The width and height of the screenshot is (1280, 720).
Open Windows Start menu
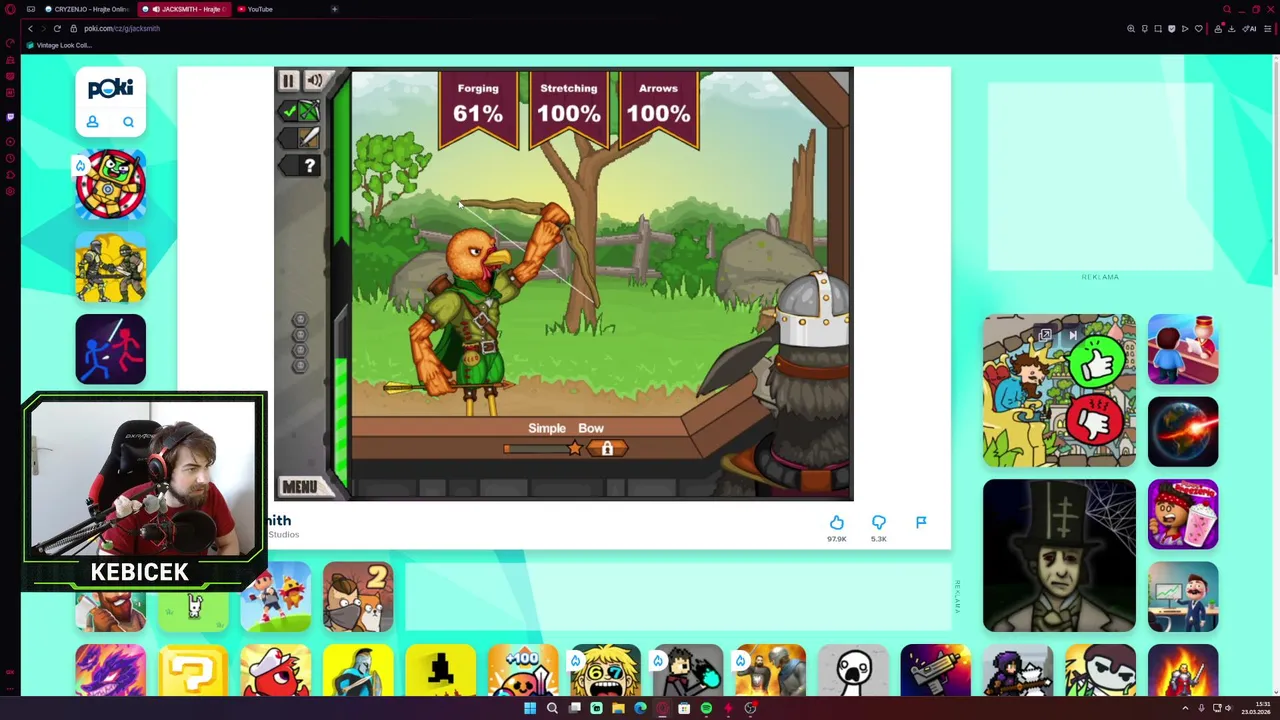pyautogui.click(x=530, y=708)
